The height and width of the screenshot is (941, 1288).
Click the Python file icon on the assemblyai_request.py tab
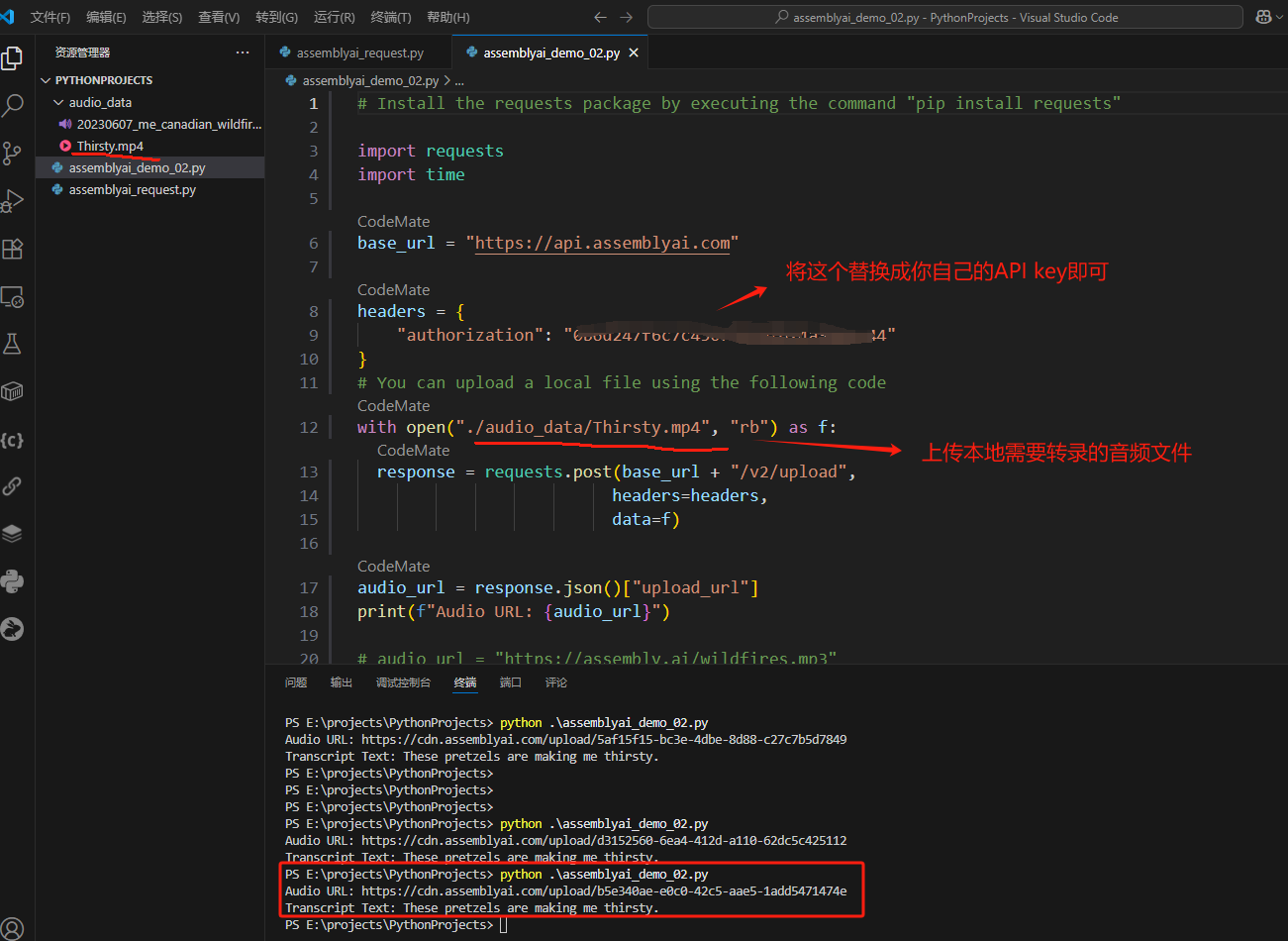click(x=285, y=52)
